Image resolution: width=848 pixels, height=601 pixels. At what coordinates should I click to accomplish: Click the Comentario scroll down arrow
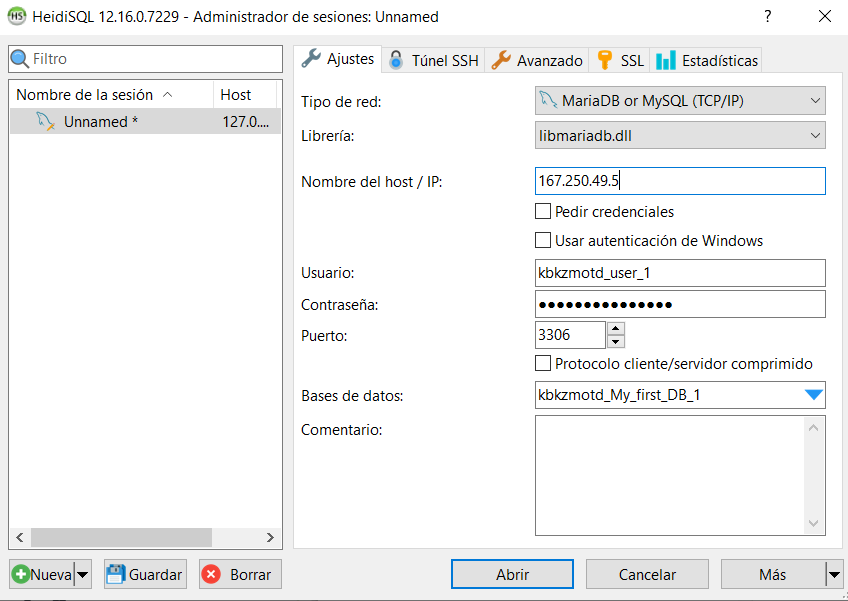[x=813, y=523]
